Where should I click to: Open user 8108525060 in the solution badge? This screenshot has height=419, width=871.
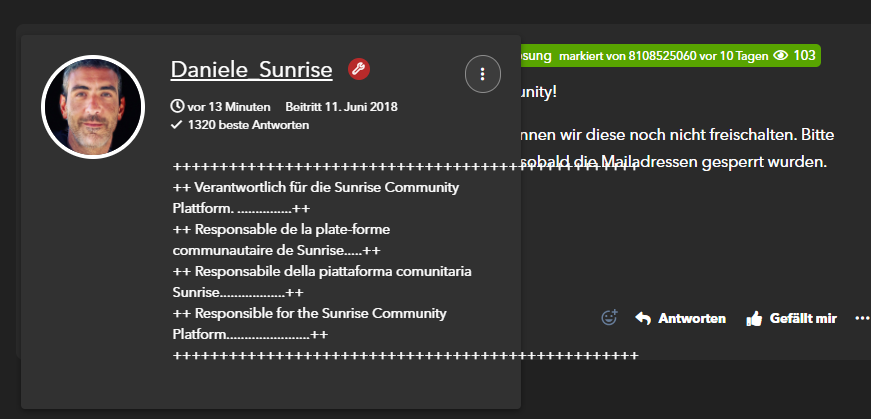click(665, 55)
